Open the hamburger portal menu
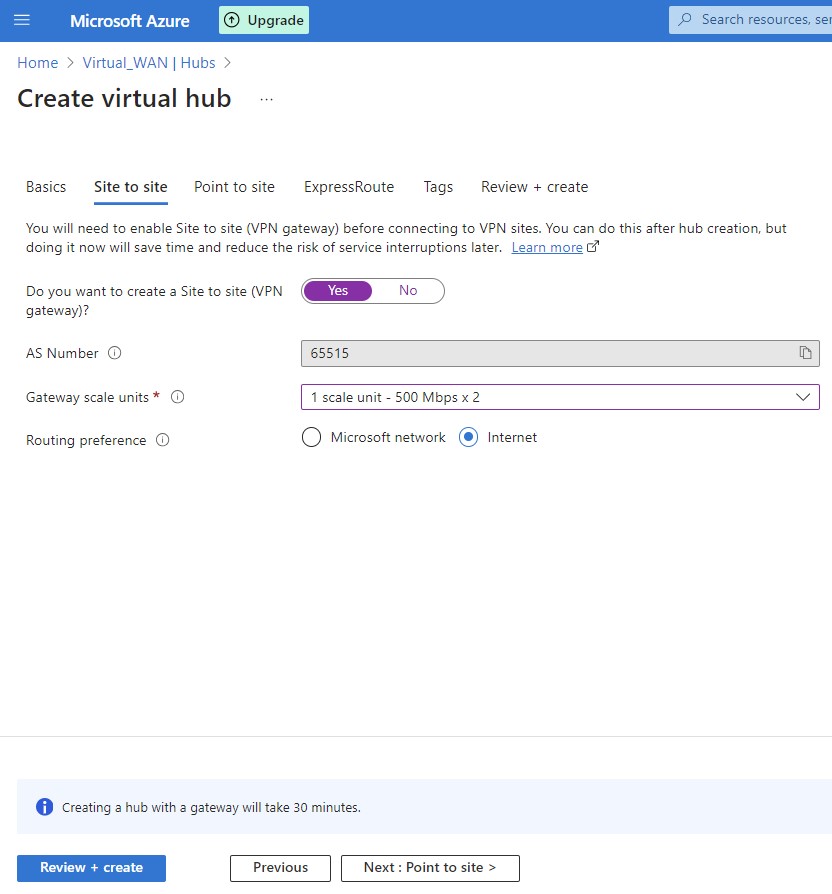This screenshot has width=832, height=894. click(x=22, y=20)
